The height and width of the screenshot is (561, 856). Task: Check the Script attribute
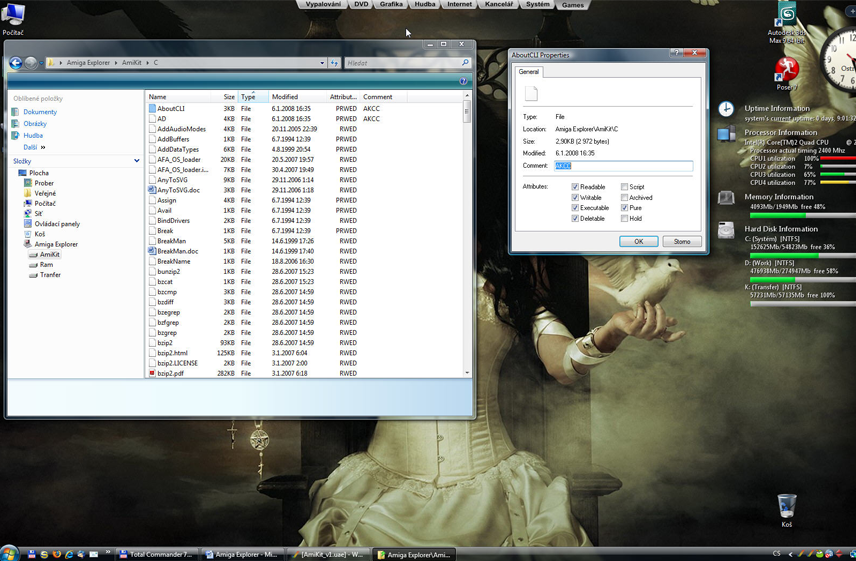coord(624,187)
